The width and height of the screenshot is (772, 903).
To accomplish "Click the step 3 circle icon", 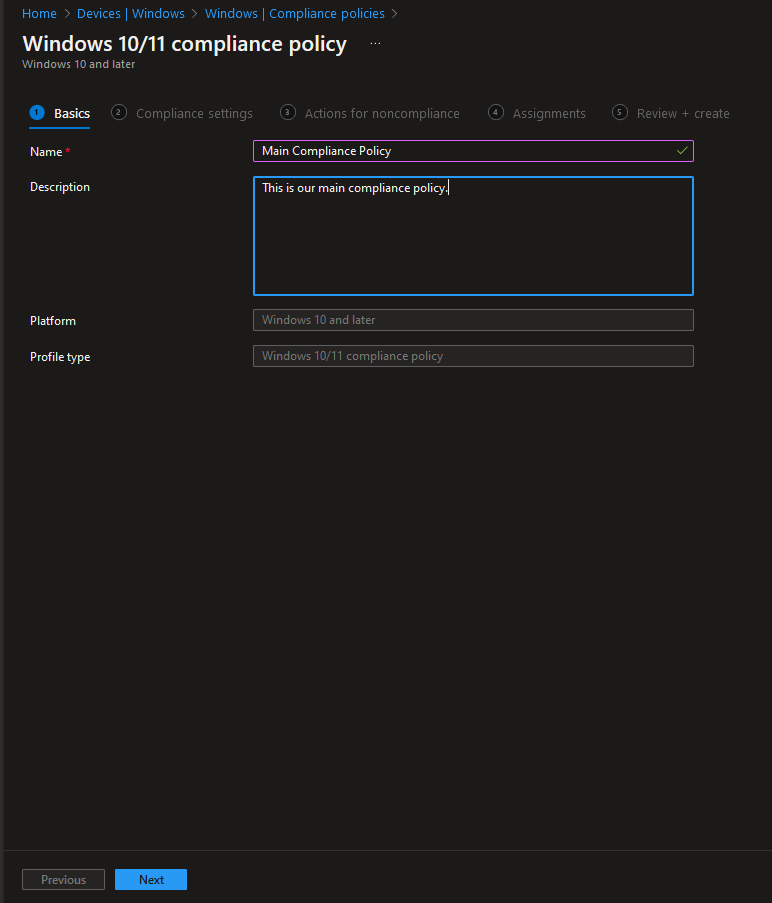I will coord(287,112).
